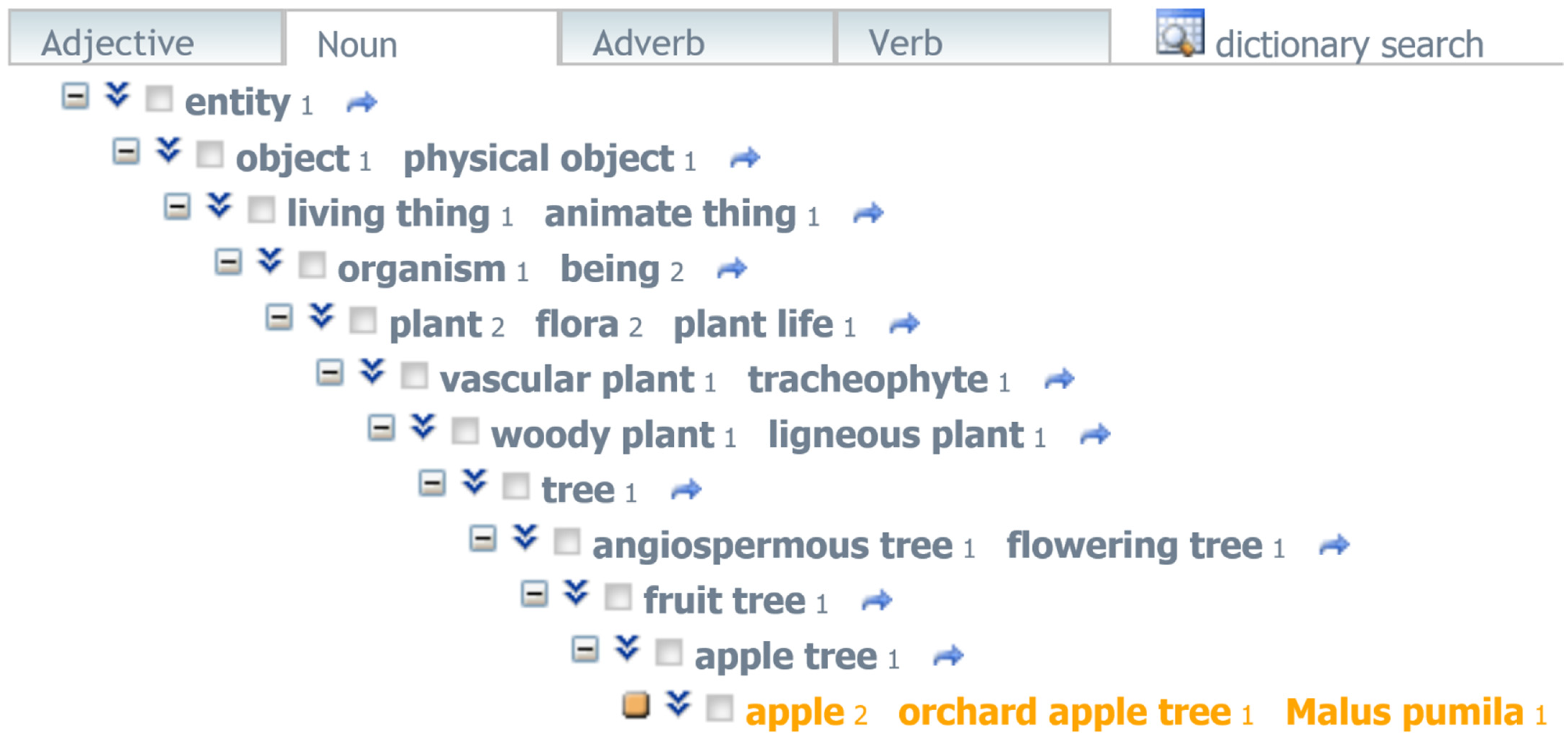1568x743 pixels.
Task: Click the double chevron icon before plant
Action: point(321,316)
